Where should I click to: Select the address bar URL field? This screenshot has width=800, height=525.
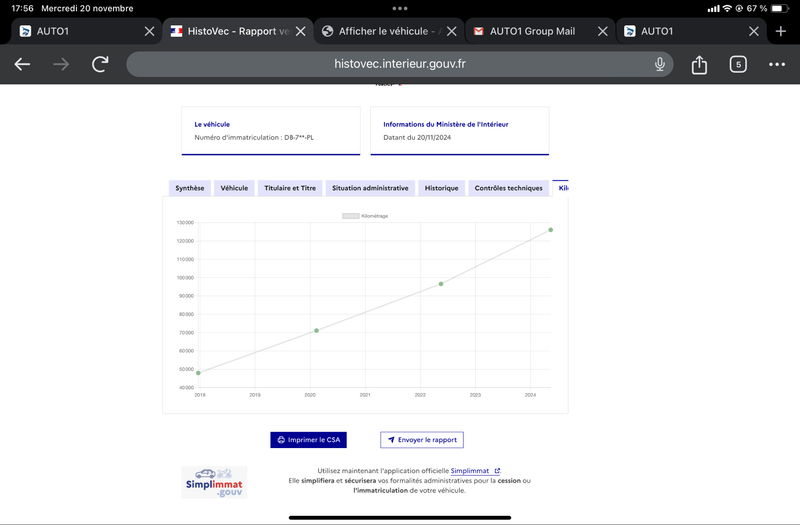[399, 64]
